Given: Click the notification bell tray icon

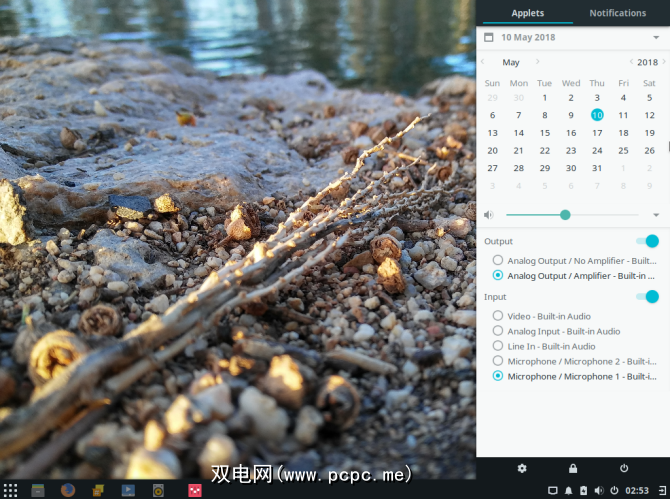Looking at the screenshot, I should (x=568, y=490).
